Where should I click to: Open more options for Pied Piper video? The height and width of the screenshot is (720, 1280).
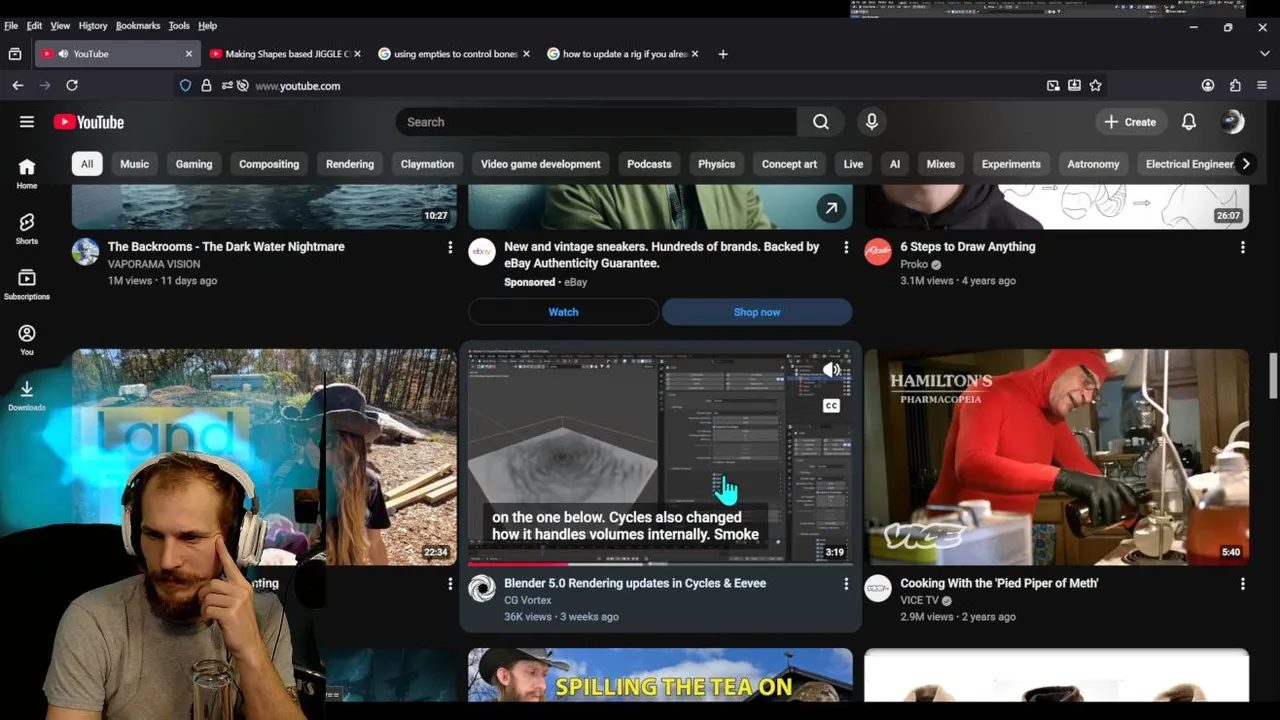click(x=1243, y=584)
